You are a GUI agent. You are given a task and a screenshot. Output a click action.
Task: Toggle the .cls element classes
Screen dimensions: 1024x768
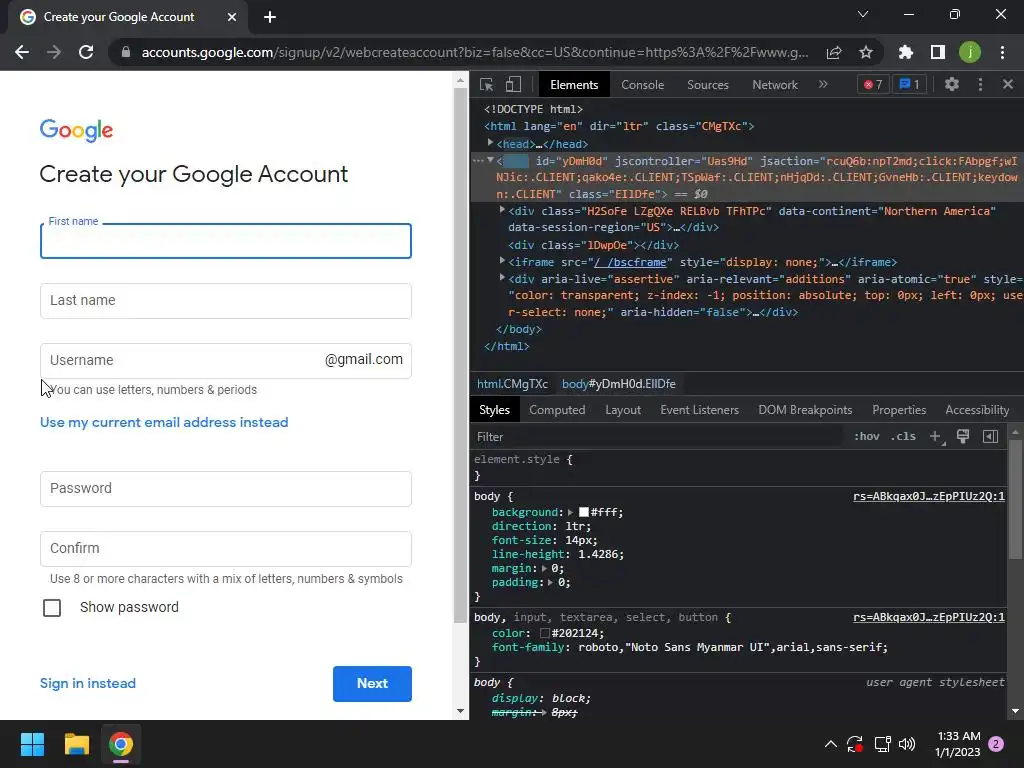click(x=903, y=436)
